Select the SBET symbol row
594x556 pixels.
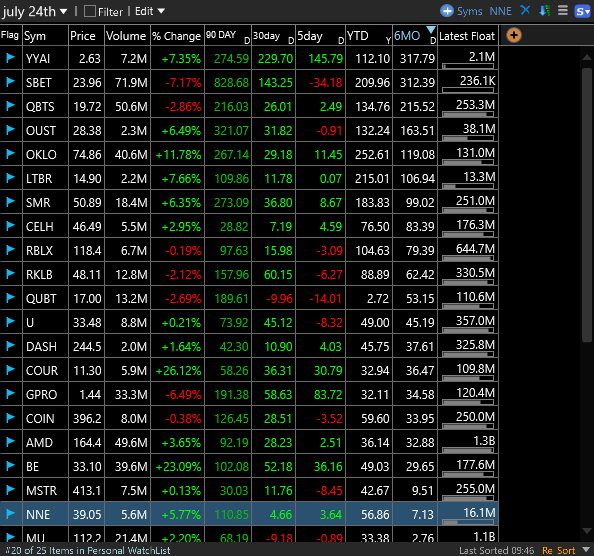(249, 82)
